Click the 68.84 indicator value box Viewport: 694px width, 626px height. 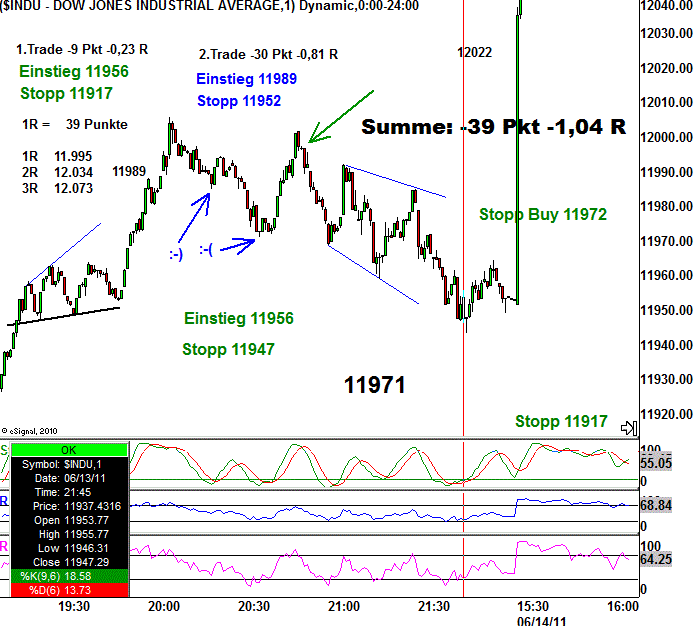click(656, 508)
